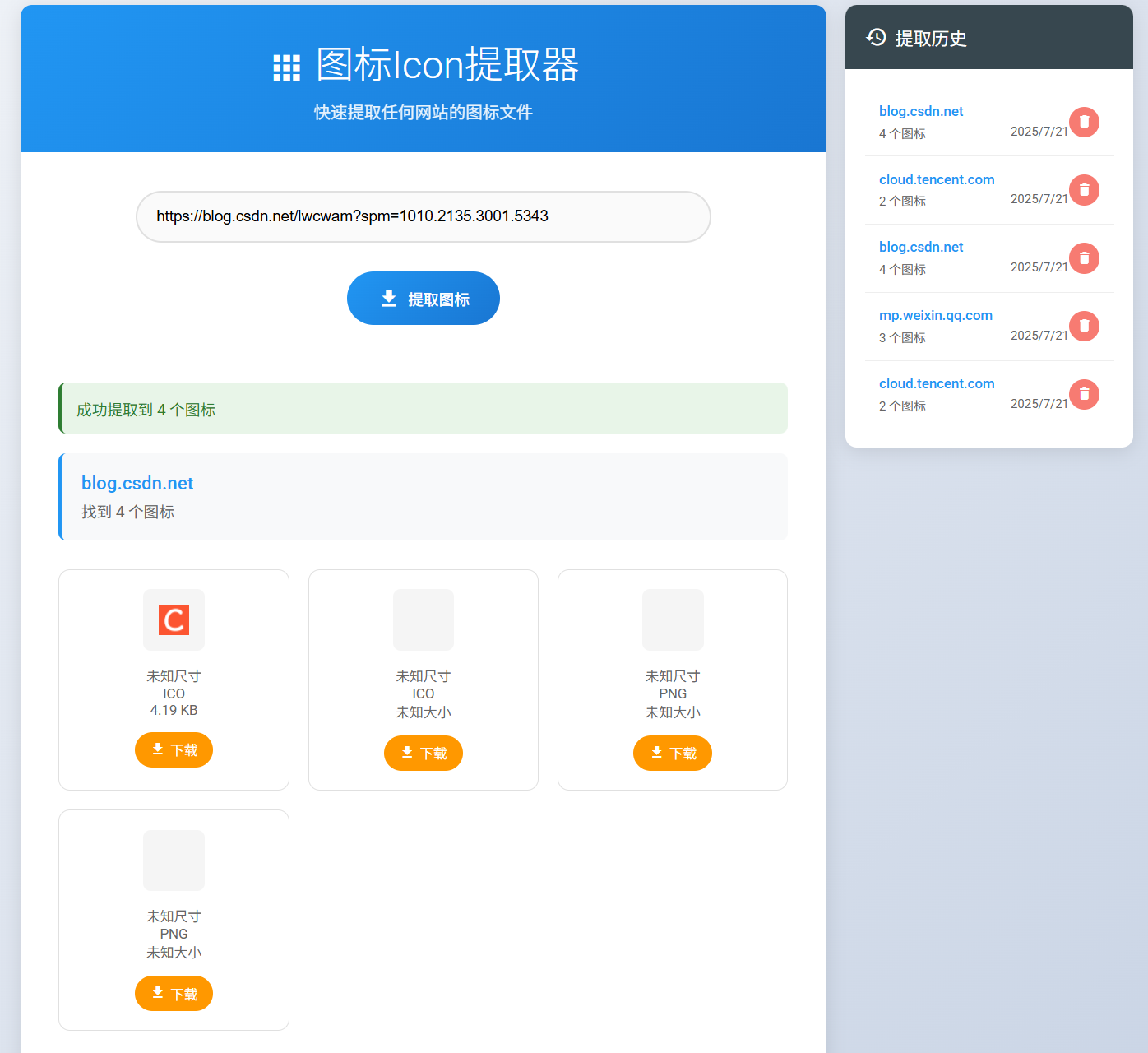Click the blog.csdn.net result heading
1148x1053 pixels.
pyautogui.click(x=137, y=483)
